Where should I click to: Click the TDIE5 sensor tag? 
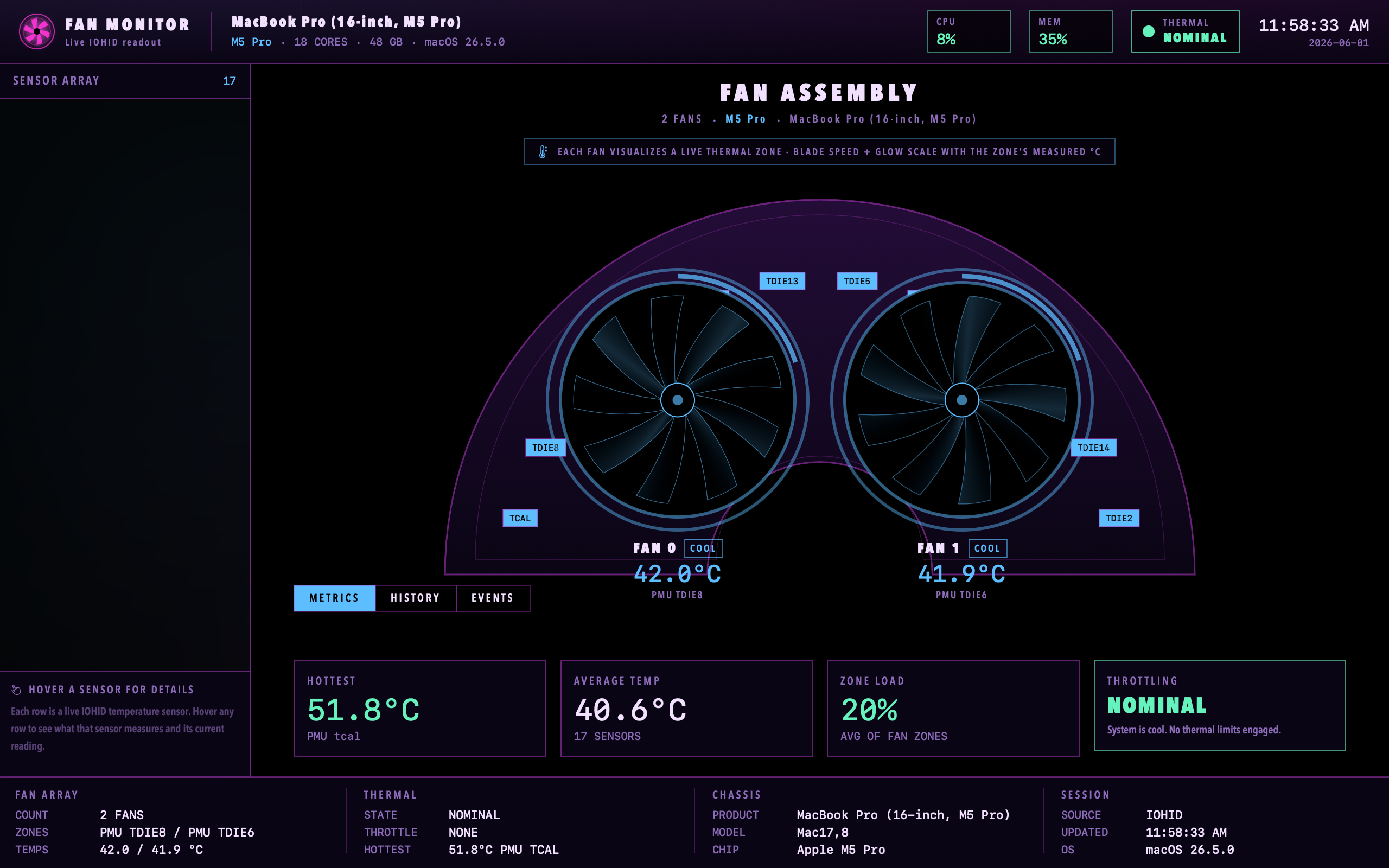click(x=857, y=282)
